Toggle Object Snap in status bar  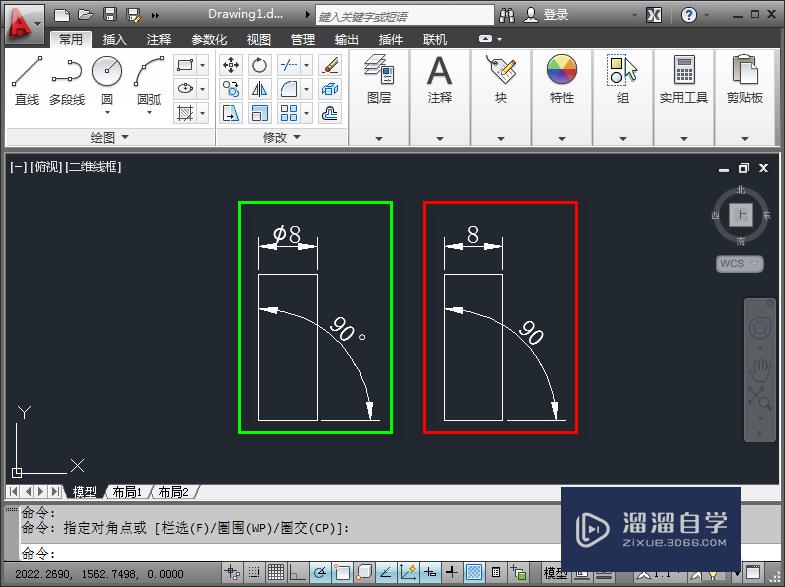342,572
